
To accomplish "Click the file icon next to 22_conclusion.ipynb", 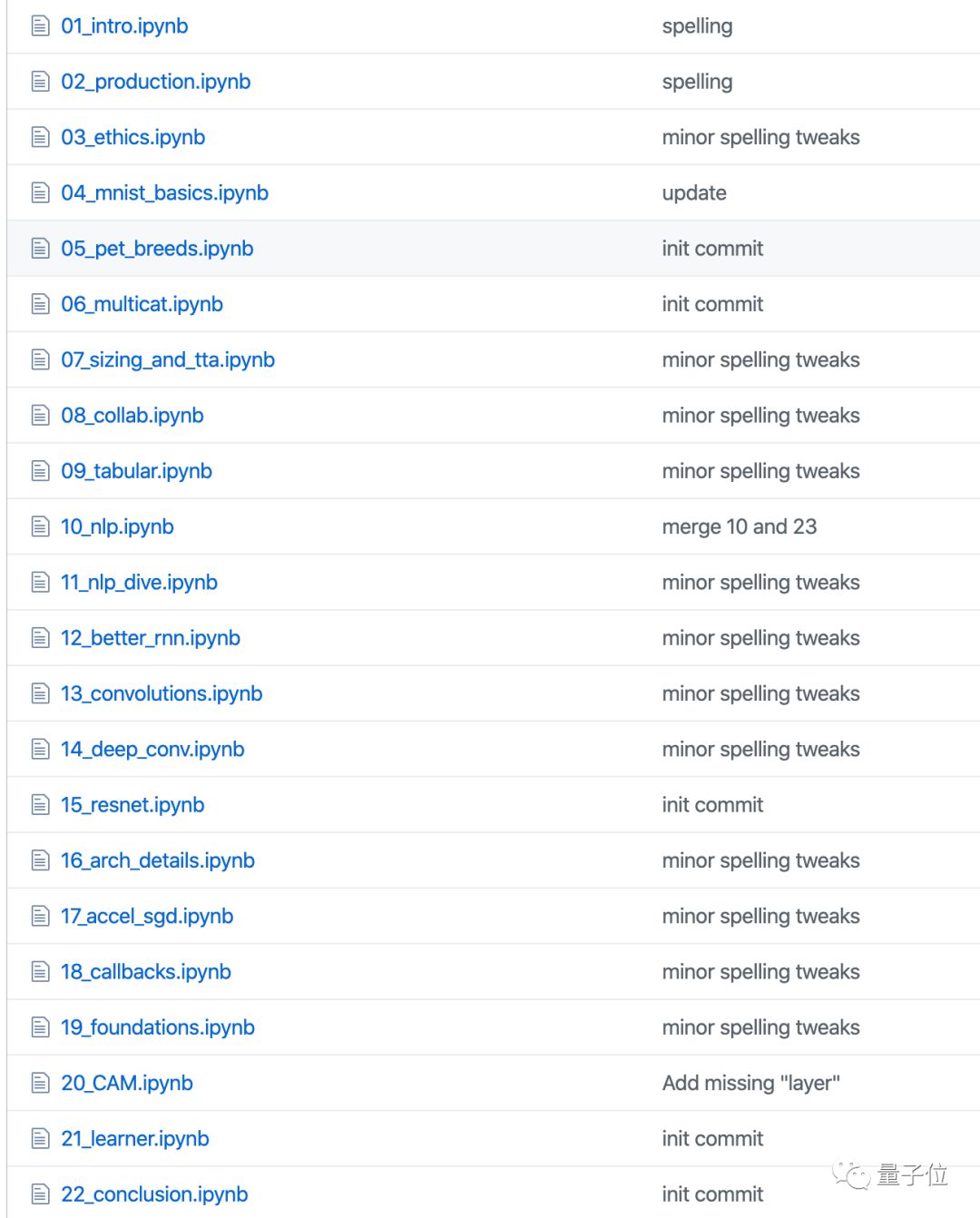I will click(40, 1194).
